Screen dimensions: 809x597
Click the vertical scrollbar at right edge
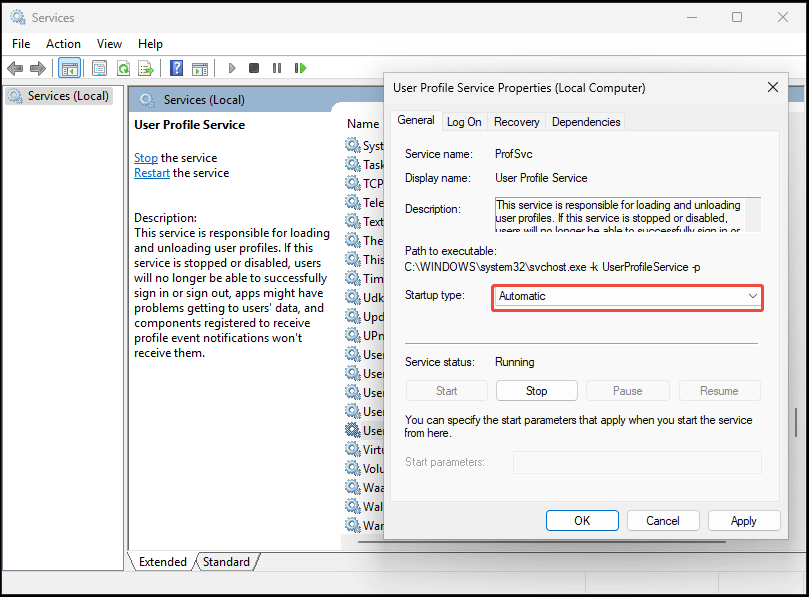tap(796, 422)
